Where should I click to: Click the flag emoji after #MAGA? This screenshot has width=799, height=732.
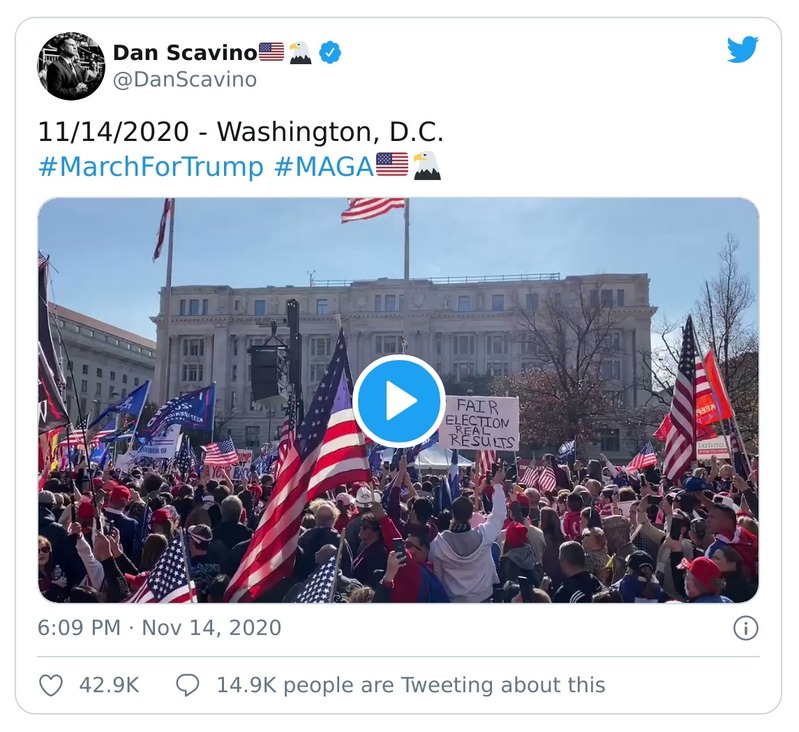[392, 165]
